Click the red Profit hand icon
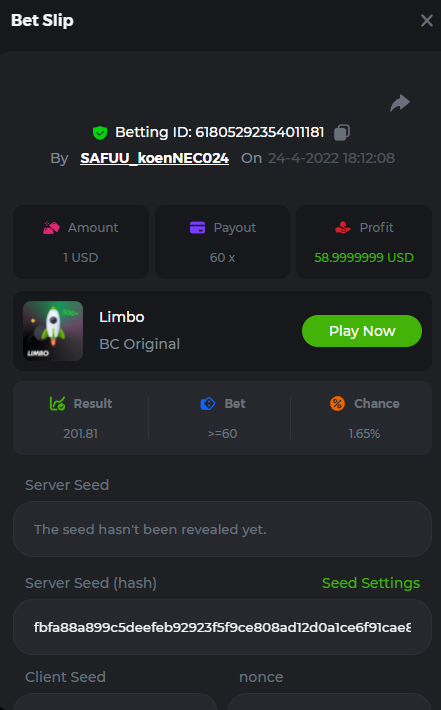This screenshot has width=441, height=710. click(x=343, y=227)
